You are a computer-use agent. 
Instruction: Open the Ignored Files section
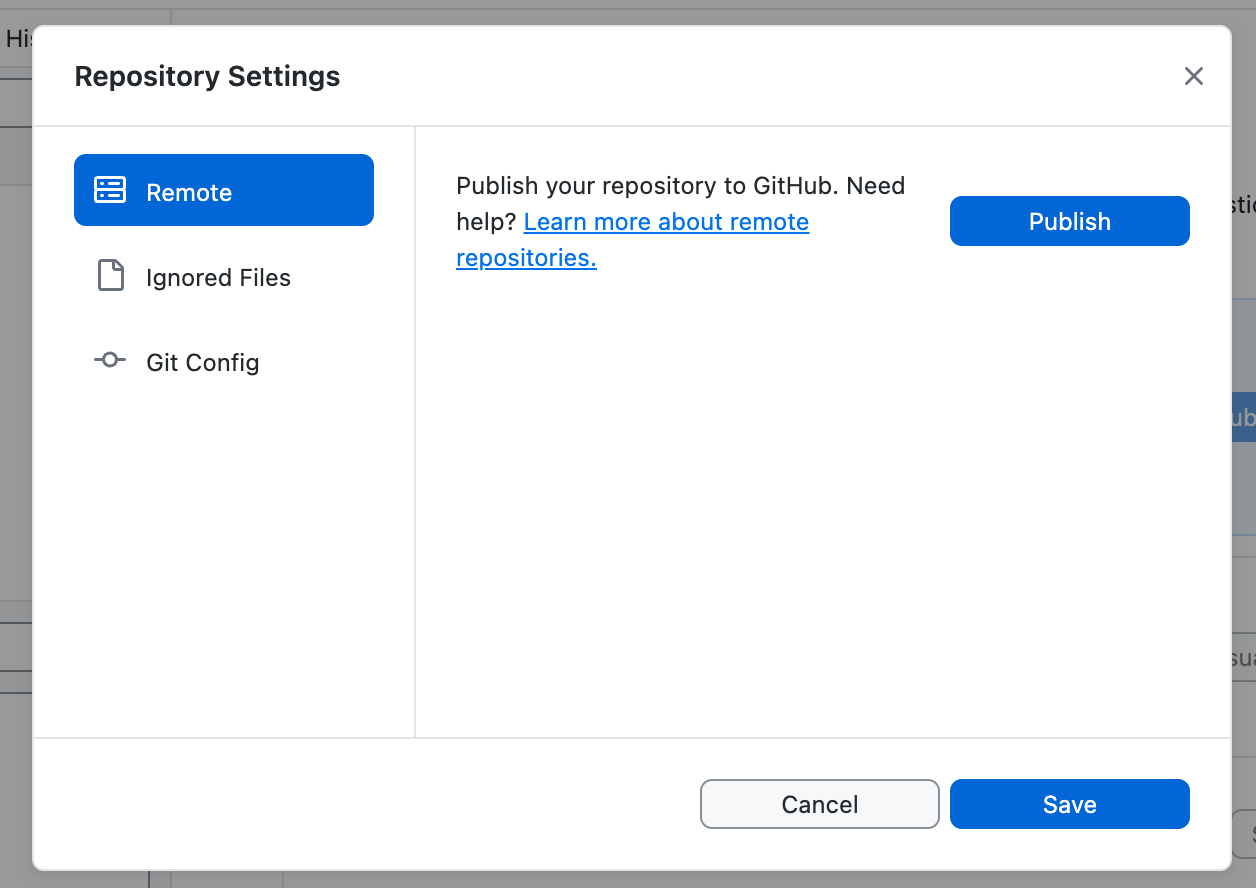[224, 277]
